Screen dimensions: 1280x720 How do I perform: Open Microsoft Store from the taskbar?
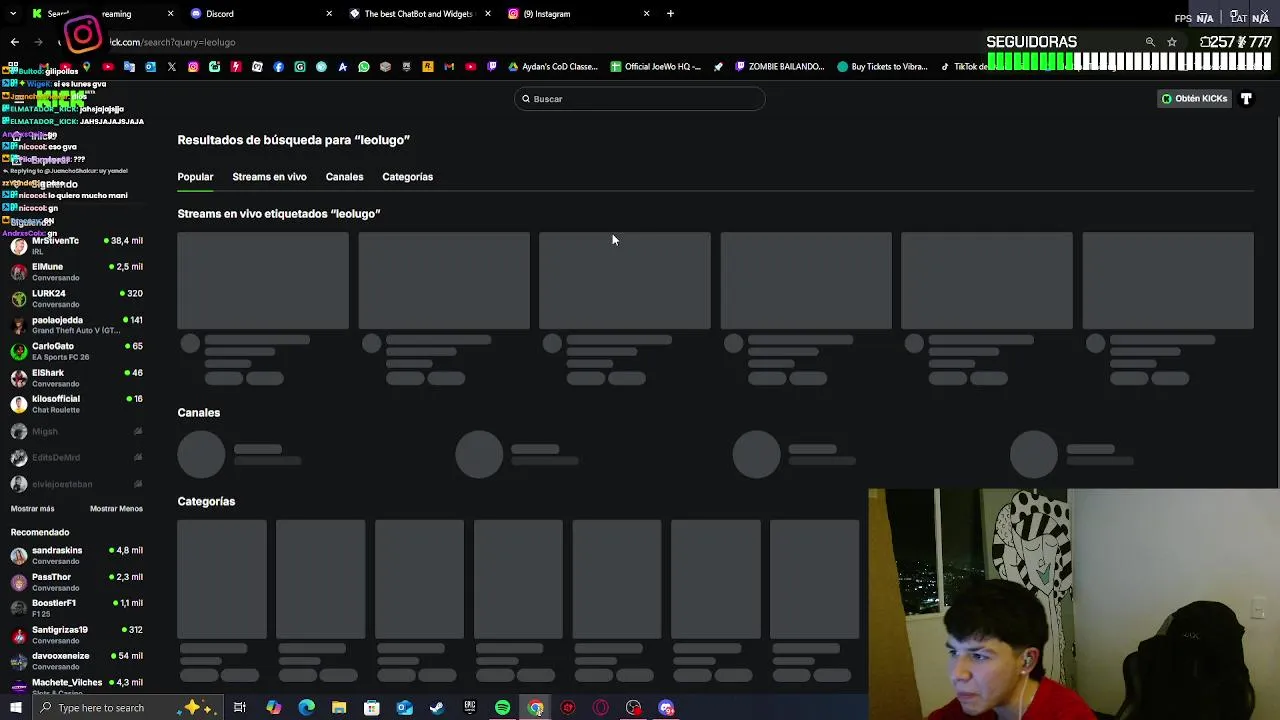pos(371,708)
